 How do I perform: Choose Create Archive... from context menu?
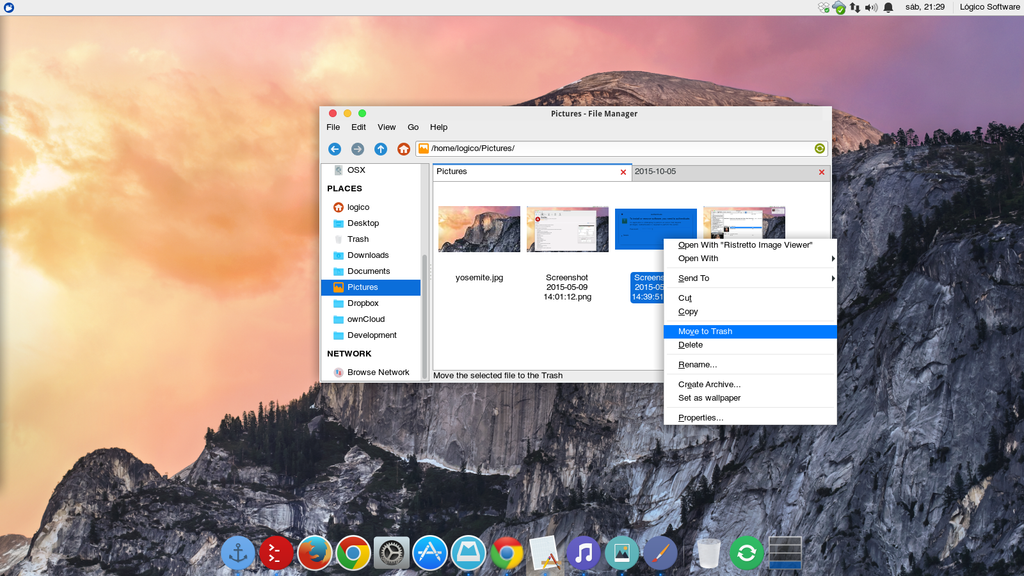tap(750, 385)
